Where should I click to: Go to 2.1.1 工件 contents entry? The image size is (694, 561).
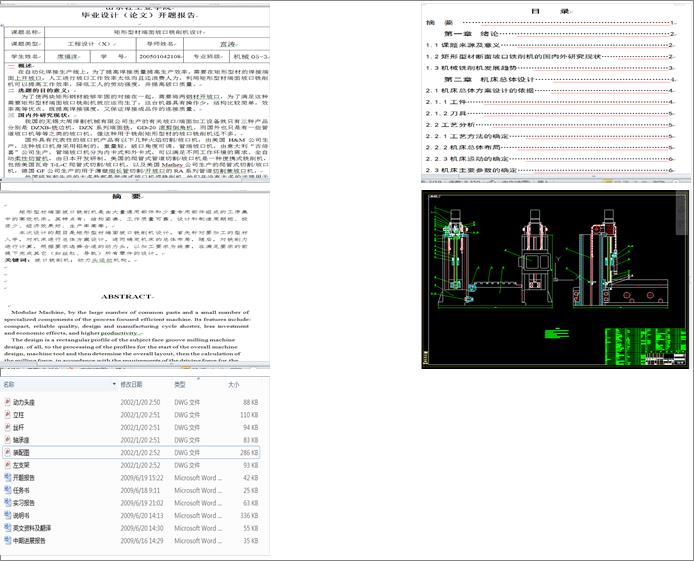point(446,102)
